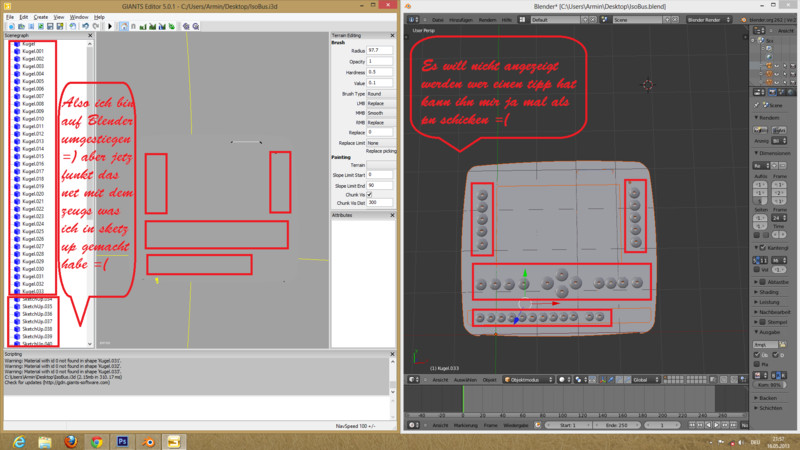
Task: Click the Save icon in GIANTS toolbar
Action: coord(50,26)
